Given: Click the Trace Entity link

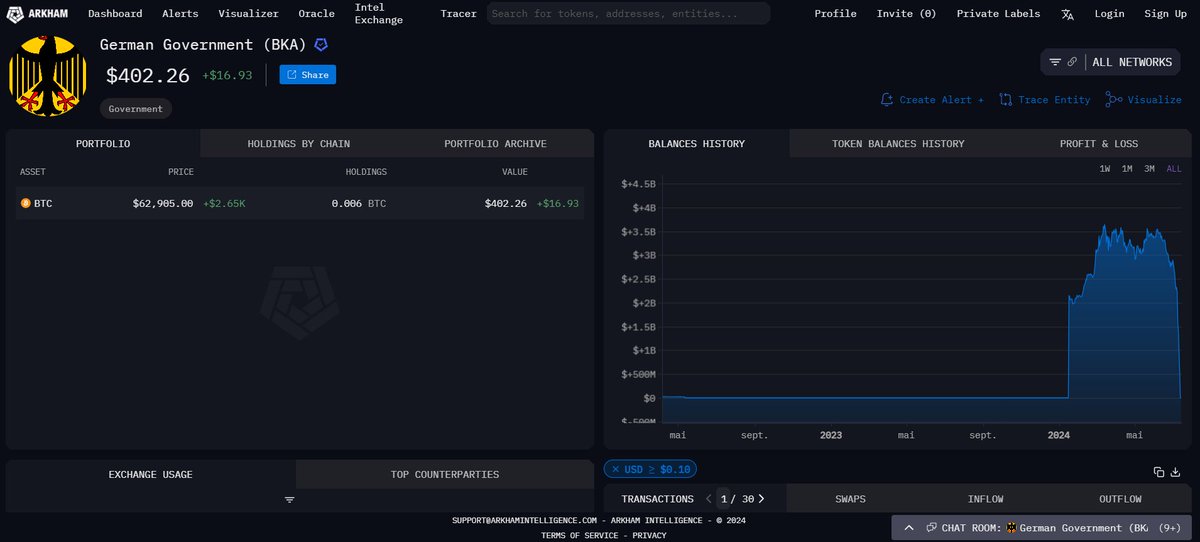Looking at the screenshot, I should [x=1054, y=100].
